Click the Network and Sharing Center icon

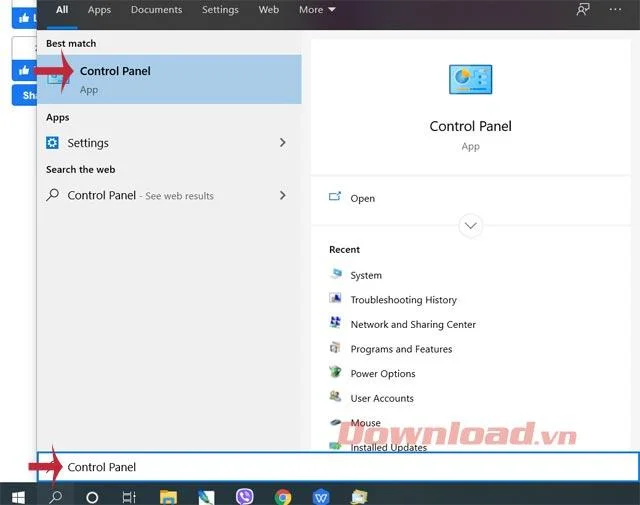click(336, 323)
